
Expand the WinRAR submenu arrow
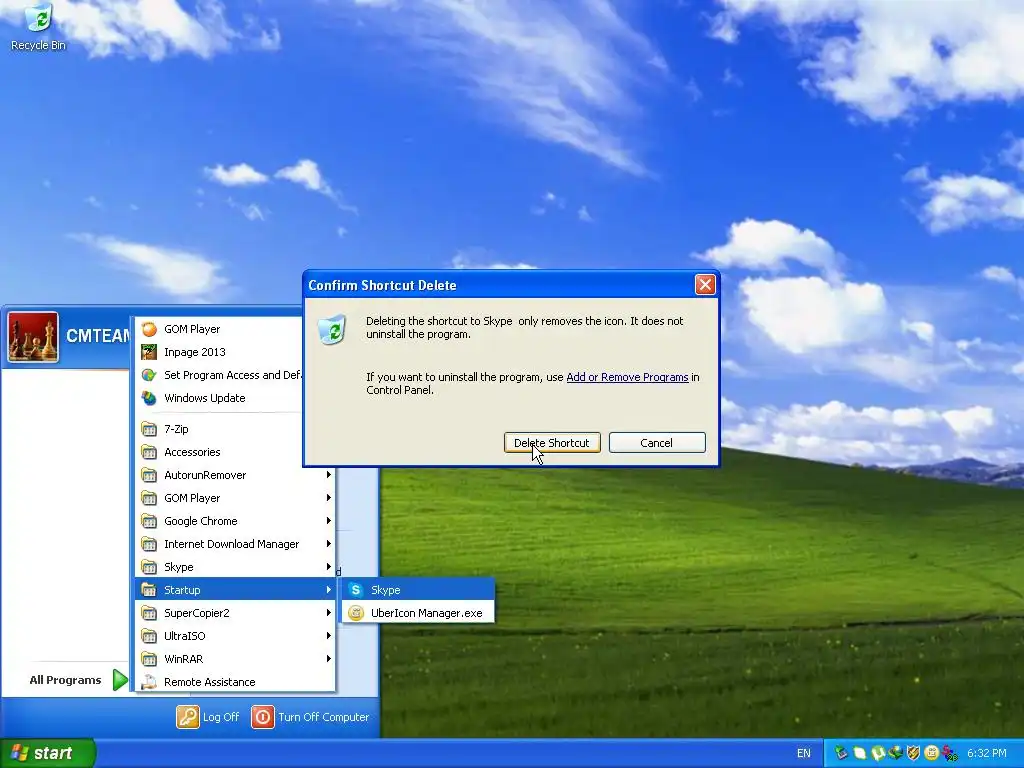coord(328,659)
